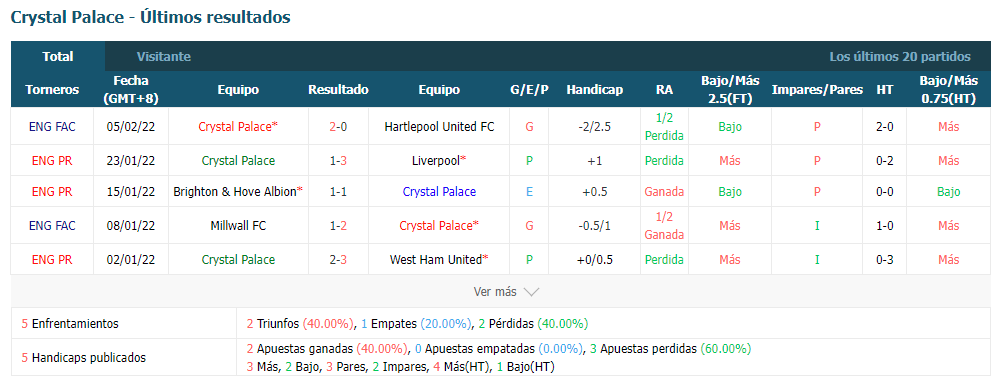Open ENG PR tournament on 23/01/22 row
This screenshot has width=1000, height=384.
(x=52, y=161)
